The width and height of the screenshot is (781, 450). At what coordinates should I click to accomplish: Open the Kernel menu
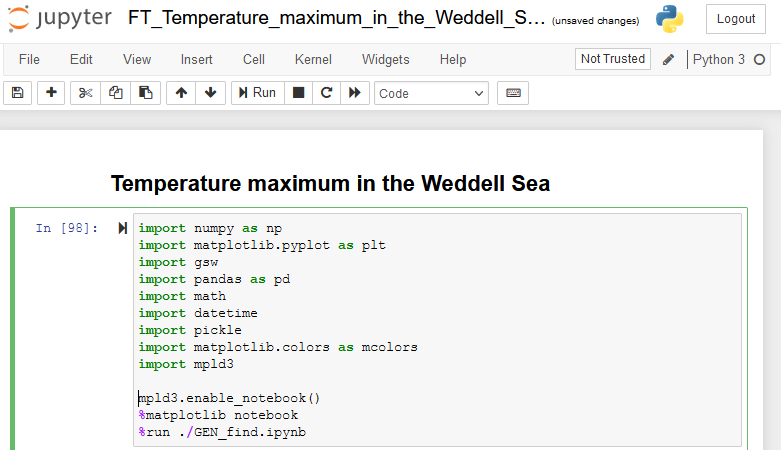313,59
